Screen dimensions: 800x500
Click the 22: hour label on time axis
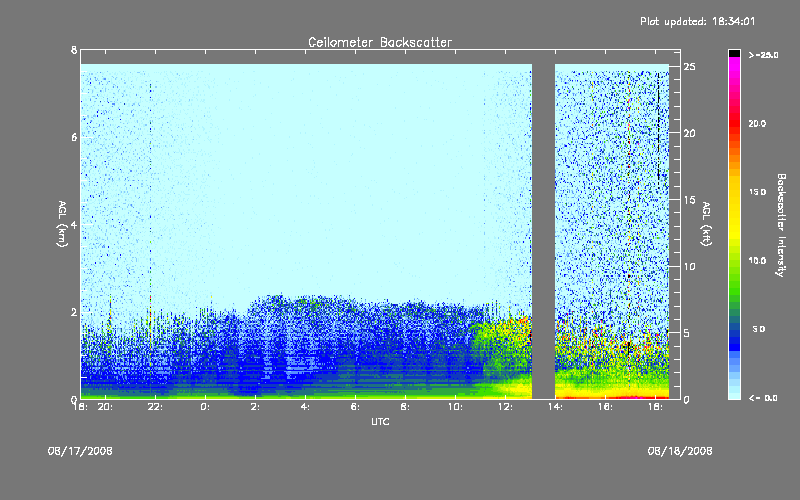155,407
